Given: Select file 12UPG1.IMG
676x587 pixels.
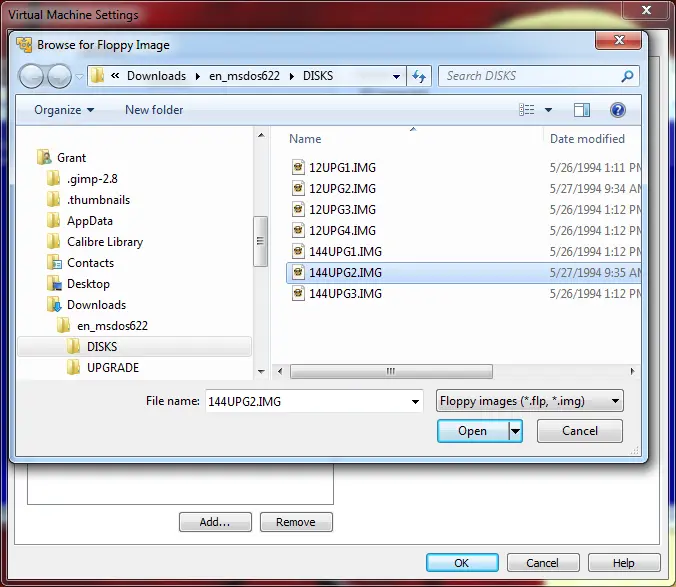Looking at the screenshot, I should pyautogui.click(x=342, y=167).
